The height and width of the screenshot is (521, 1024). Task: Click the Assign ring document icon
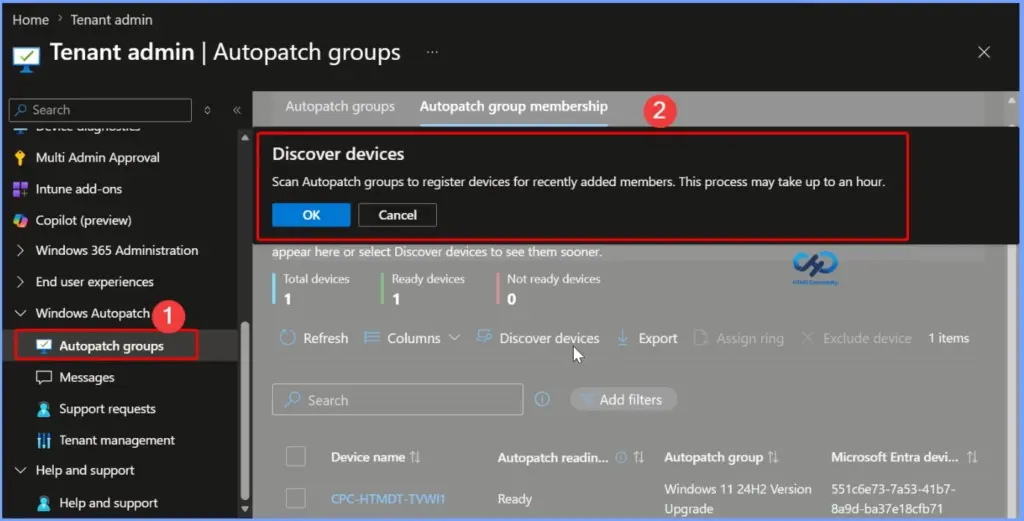(700, 338)
